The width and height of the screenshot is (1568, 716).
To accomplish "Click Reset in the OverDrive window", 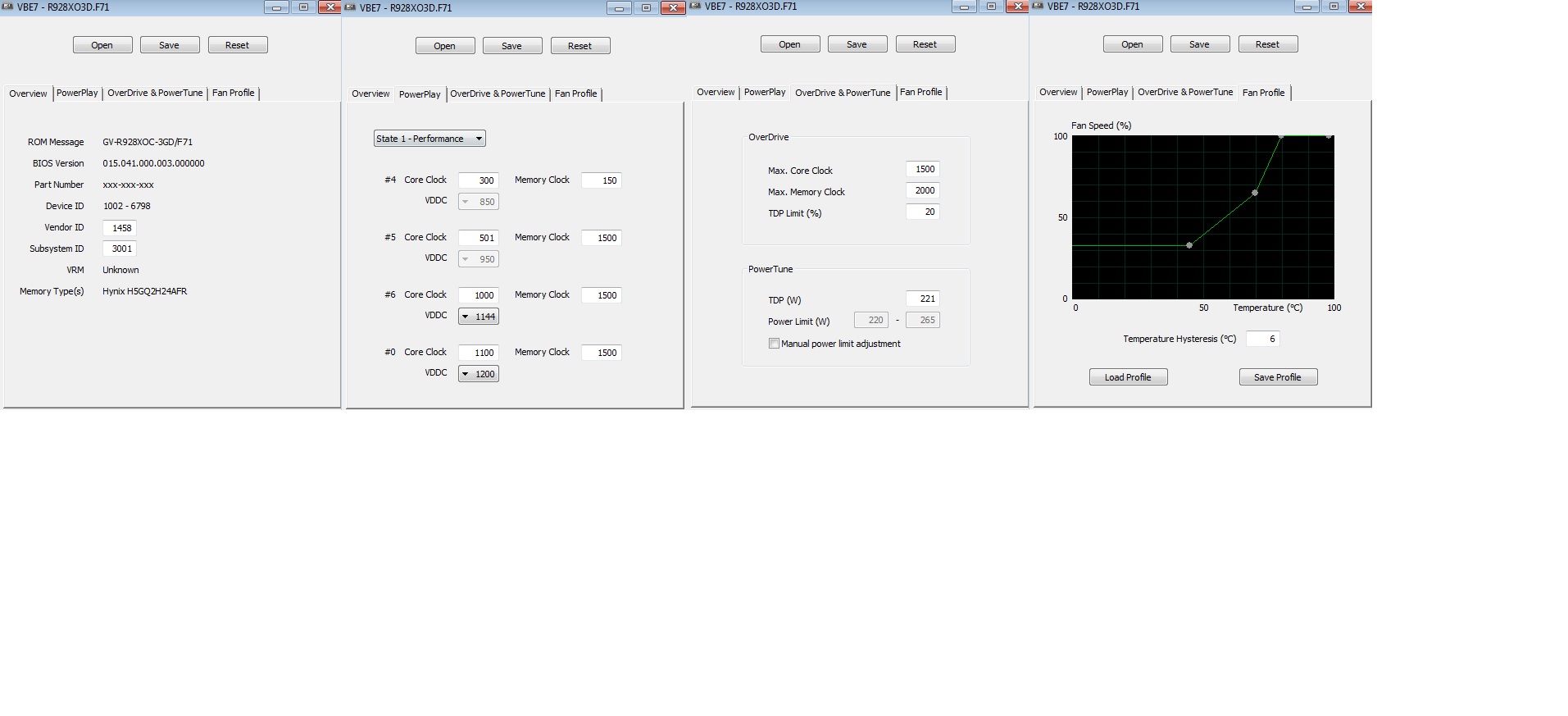I will tap(925, 44).
